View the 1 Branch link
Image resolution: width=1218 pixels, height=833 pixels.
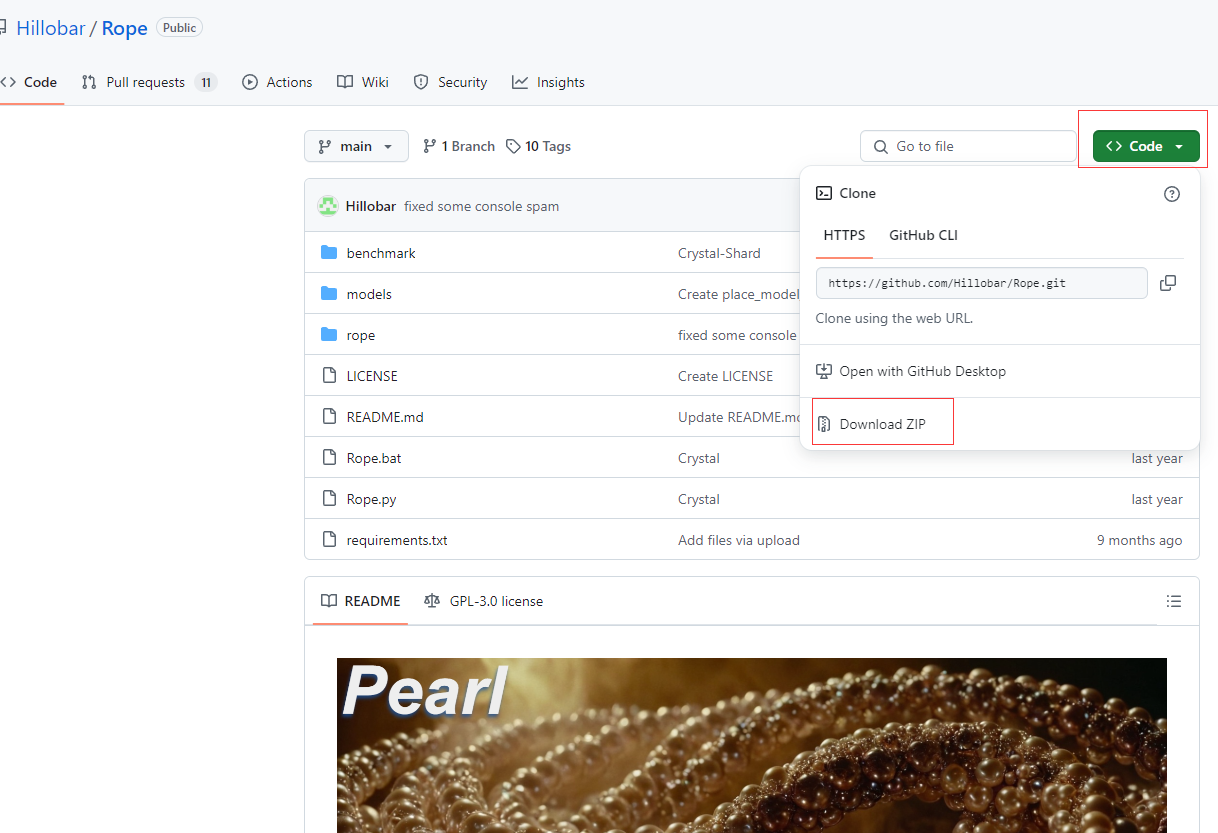tap(459, 146)
